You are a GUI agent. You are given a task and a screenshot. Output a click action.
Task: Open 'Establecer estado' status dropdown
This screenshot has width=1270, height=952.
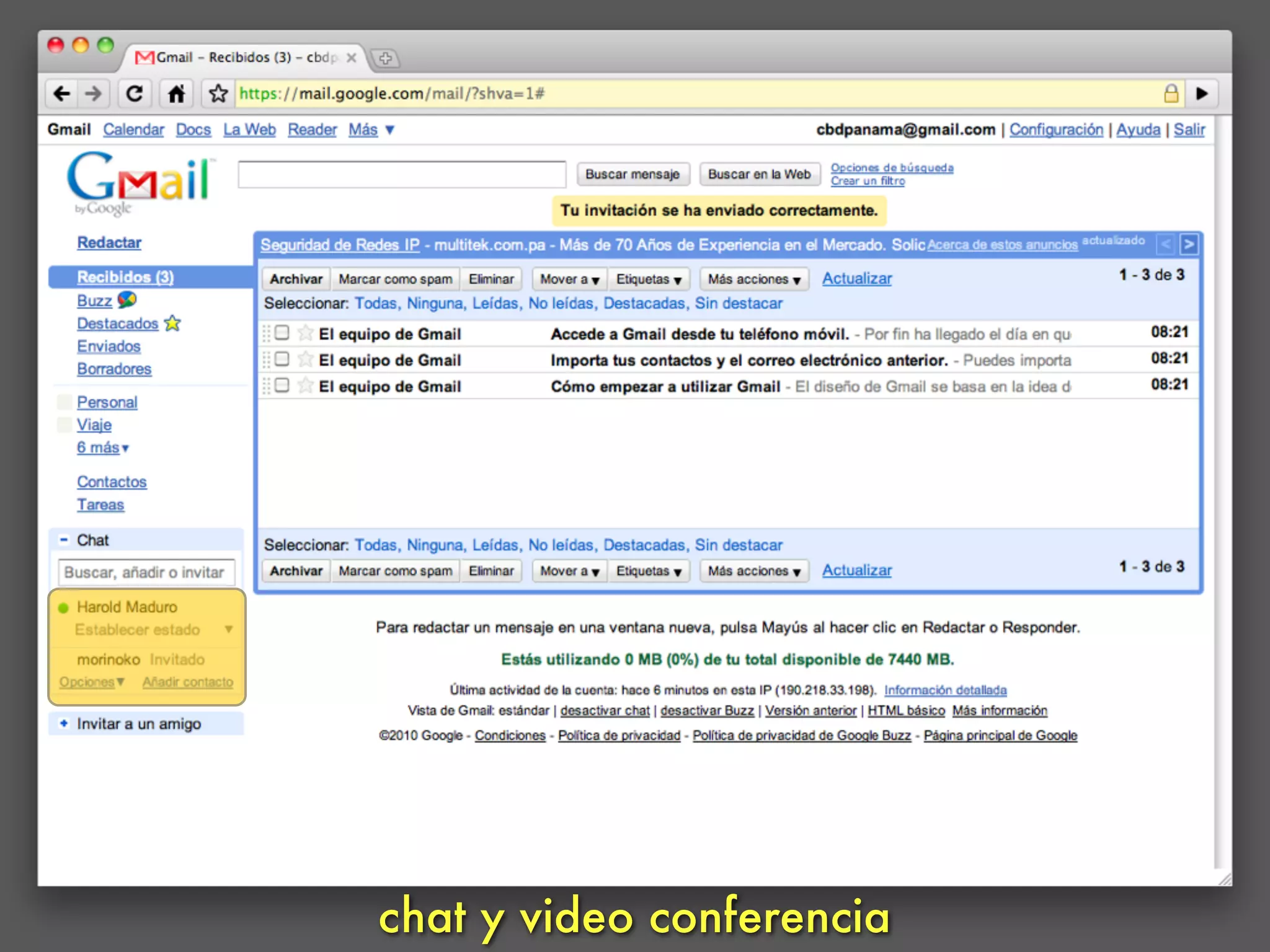tap(229, 630)
